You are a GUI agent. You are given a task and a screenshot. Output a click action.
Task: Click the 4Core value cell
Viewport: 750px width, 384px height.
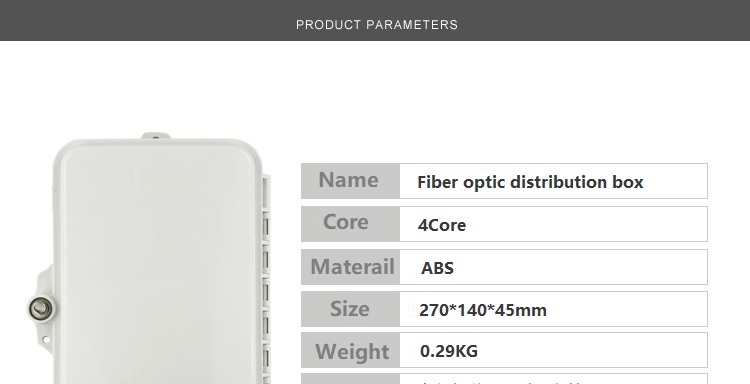point(553,224)
